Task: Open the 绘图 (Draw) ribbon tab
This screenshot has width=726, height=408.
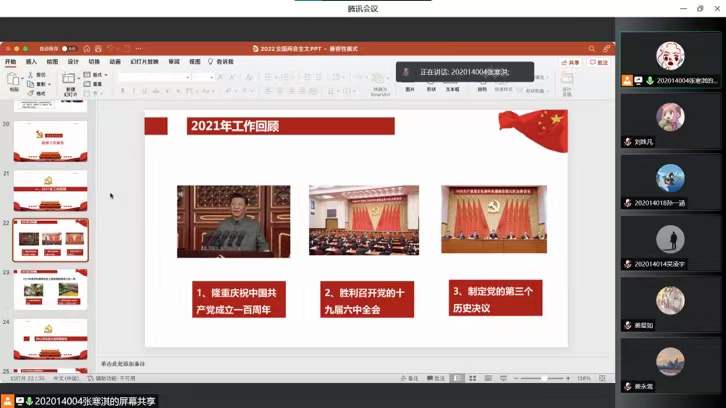Action: tap(52, 62)
